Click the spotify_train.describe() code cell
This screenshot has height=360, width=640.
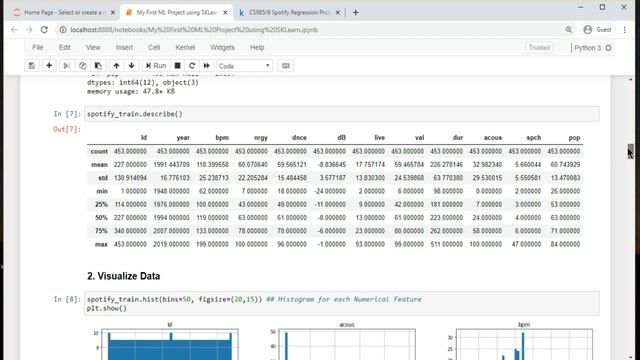(x=342, y=114)
